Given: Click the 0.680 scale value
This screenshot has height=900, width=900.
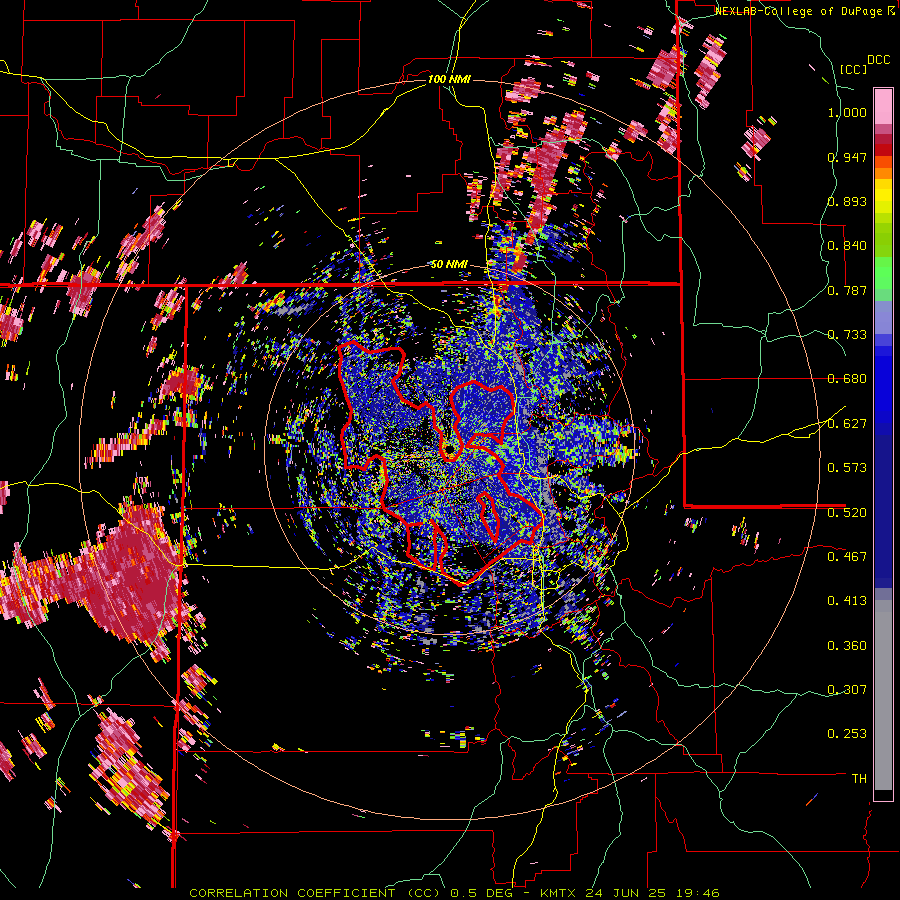Looking at the screenshot, I should coord(847,379).
